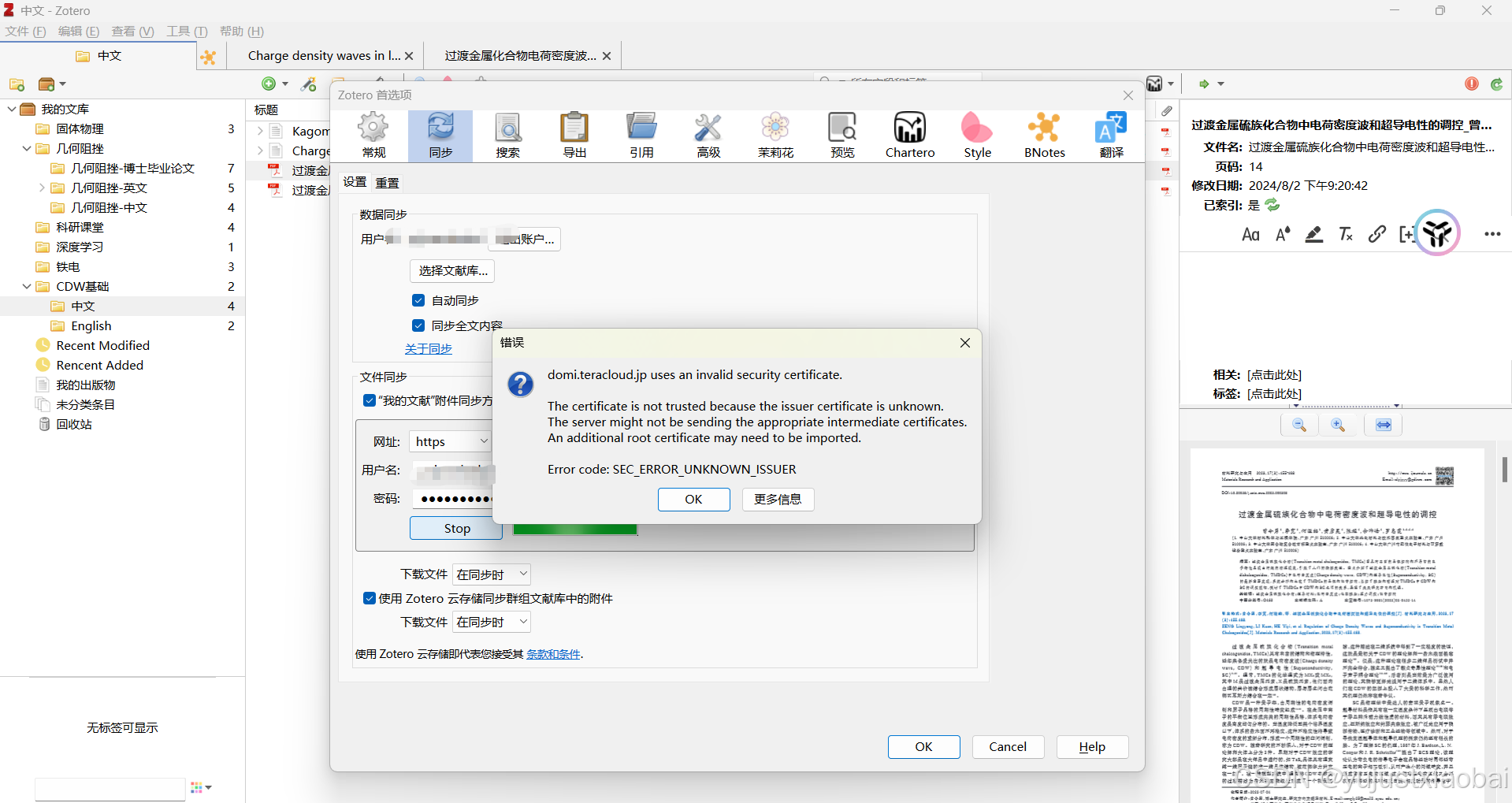Toggle Zotero cloud storage group library checkbox
This screenshot has width=1512, height=803.
point(369,598)
